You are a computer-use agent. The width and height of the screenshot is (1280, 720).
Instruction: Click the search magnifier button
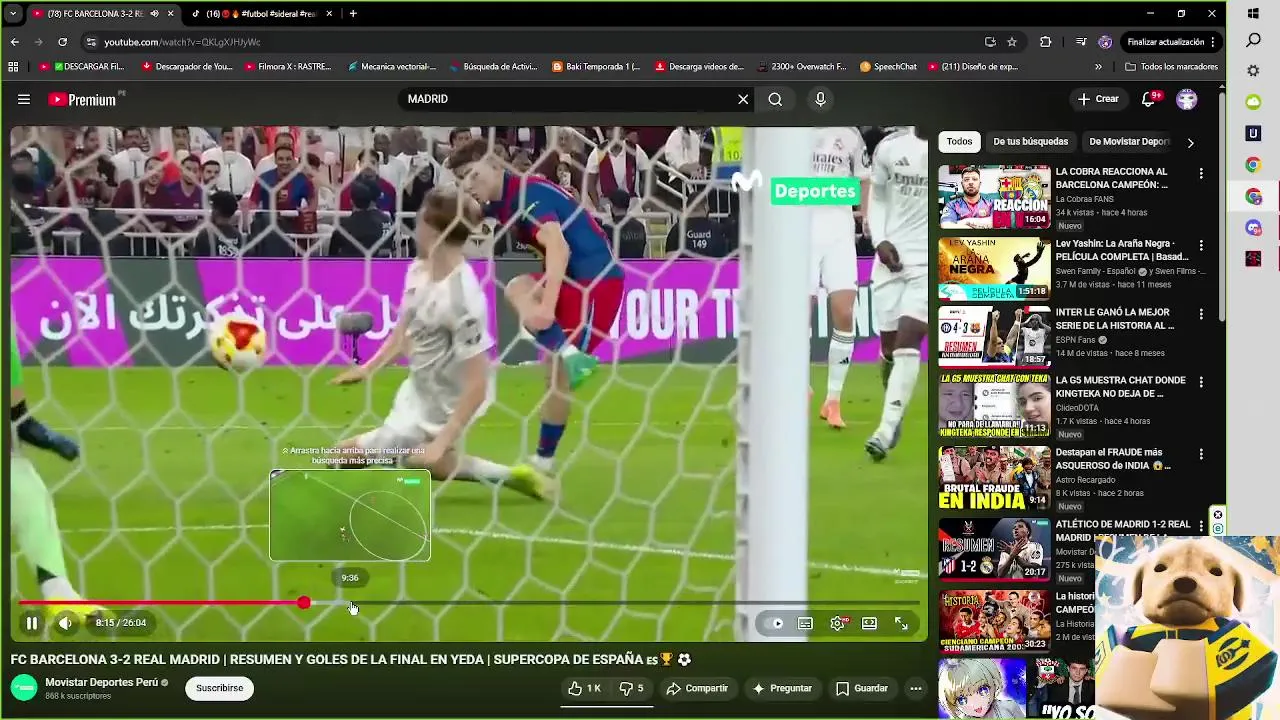click(x=775, y=99)
